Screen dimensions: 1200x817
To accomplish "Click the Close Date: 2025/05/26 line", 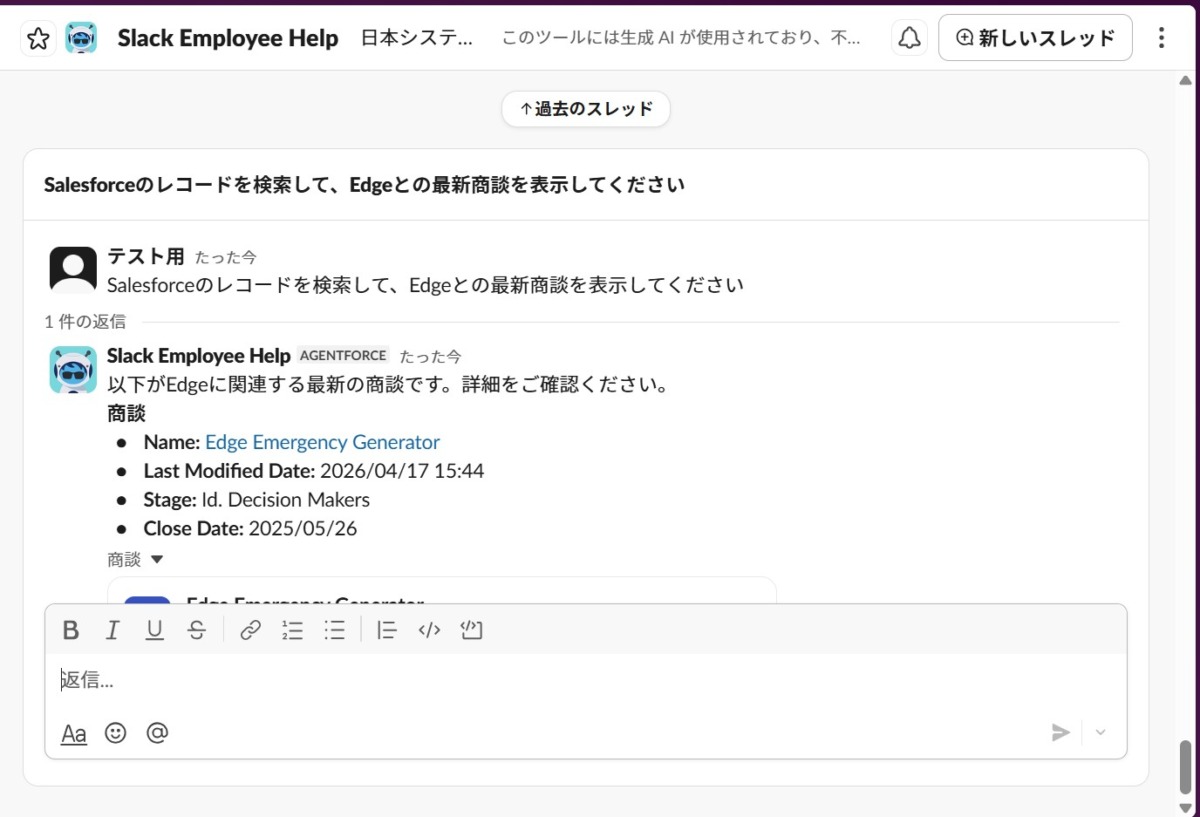I will point(250,529).
